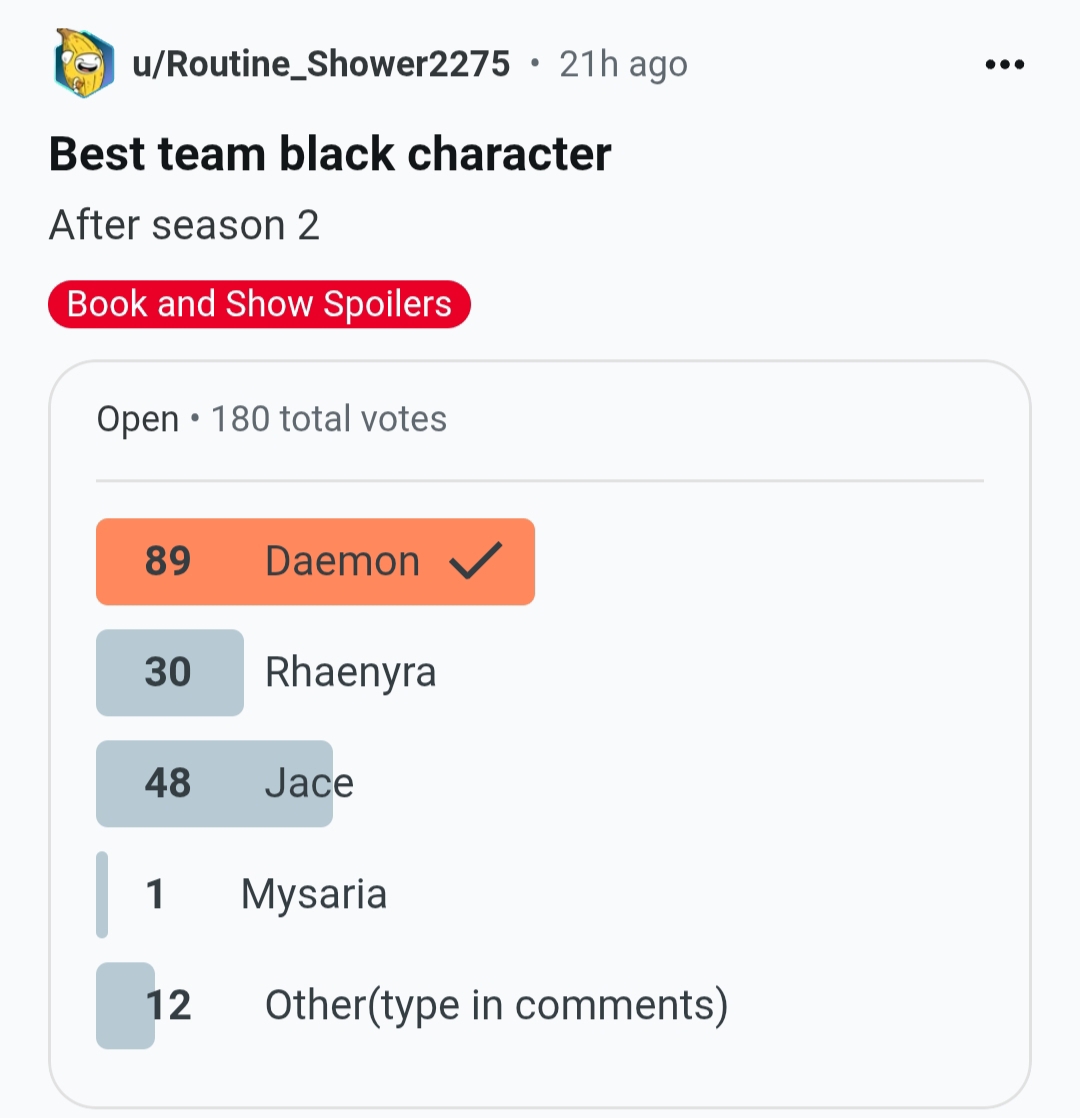Tap the 48 vote count on Jace
The width and height of the screenshot is (1080, 1118).
[x=167, y=783]
